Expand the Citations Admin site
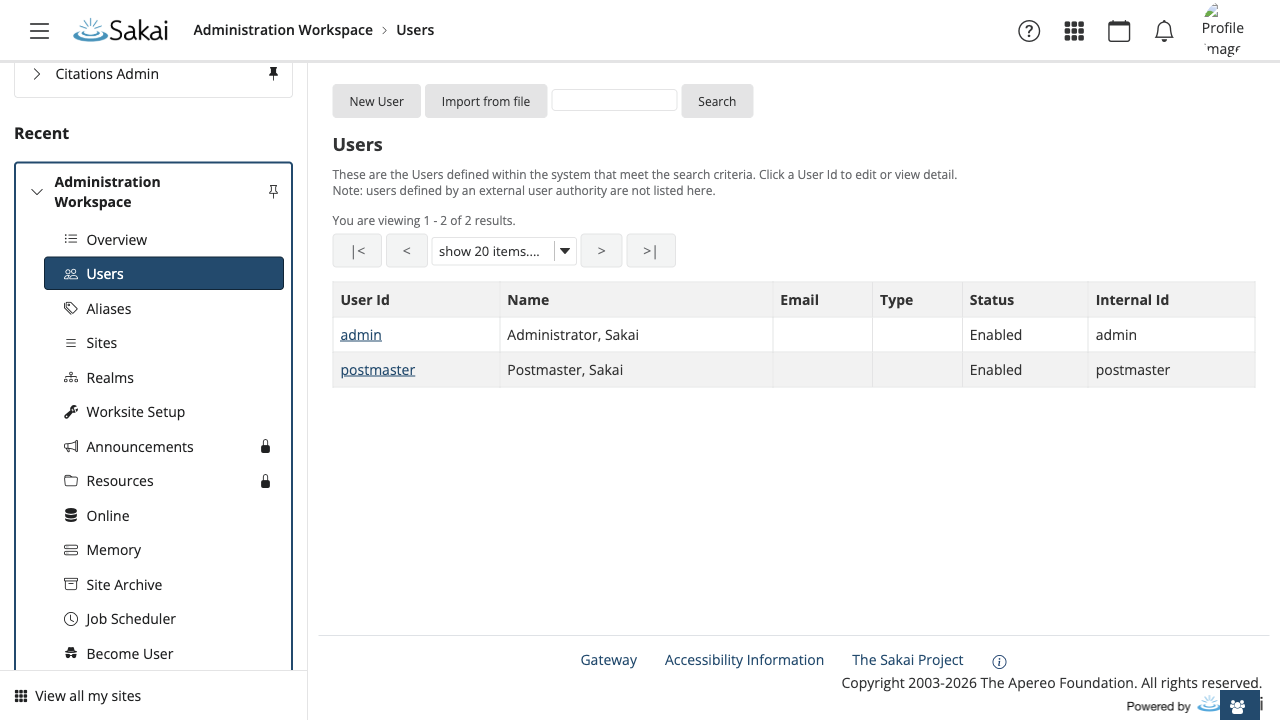The width and height of the screenshot is (1280, 720). [x=37, y=74]
